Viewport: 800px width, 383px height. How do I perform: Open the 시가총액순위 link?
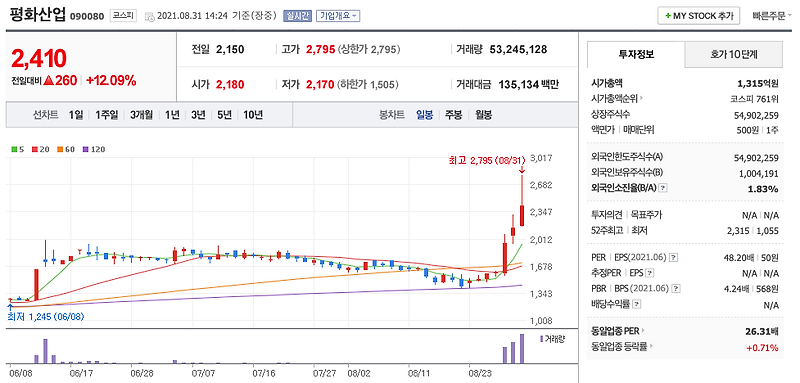click(x=617, y=98)
